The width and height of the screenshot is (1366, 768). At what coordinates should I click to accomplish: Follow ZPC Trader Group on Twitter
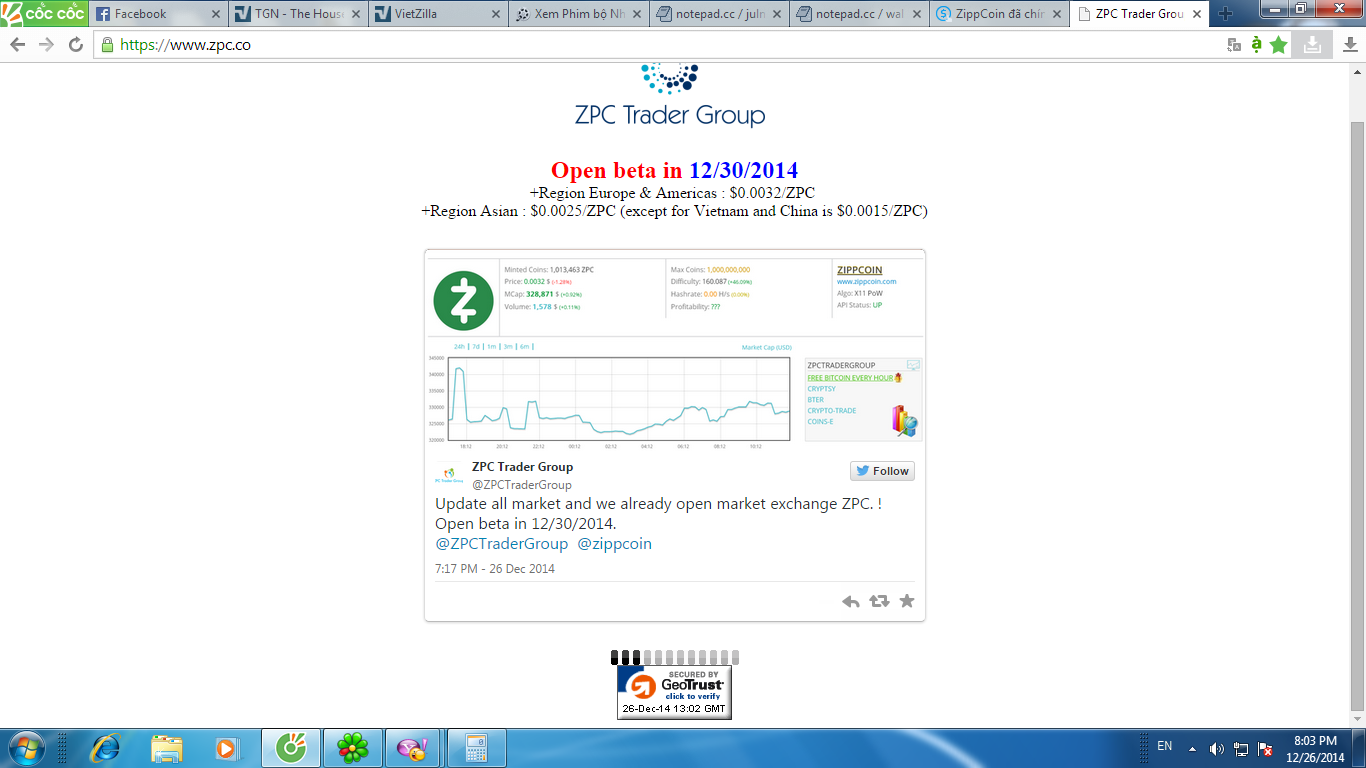point(882,471)
